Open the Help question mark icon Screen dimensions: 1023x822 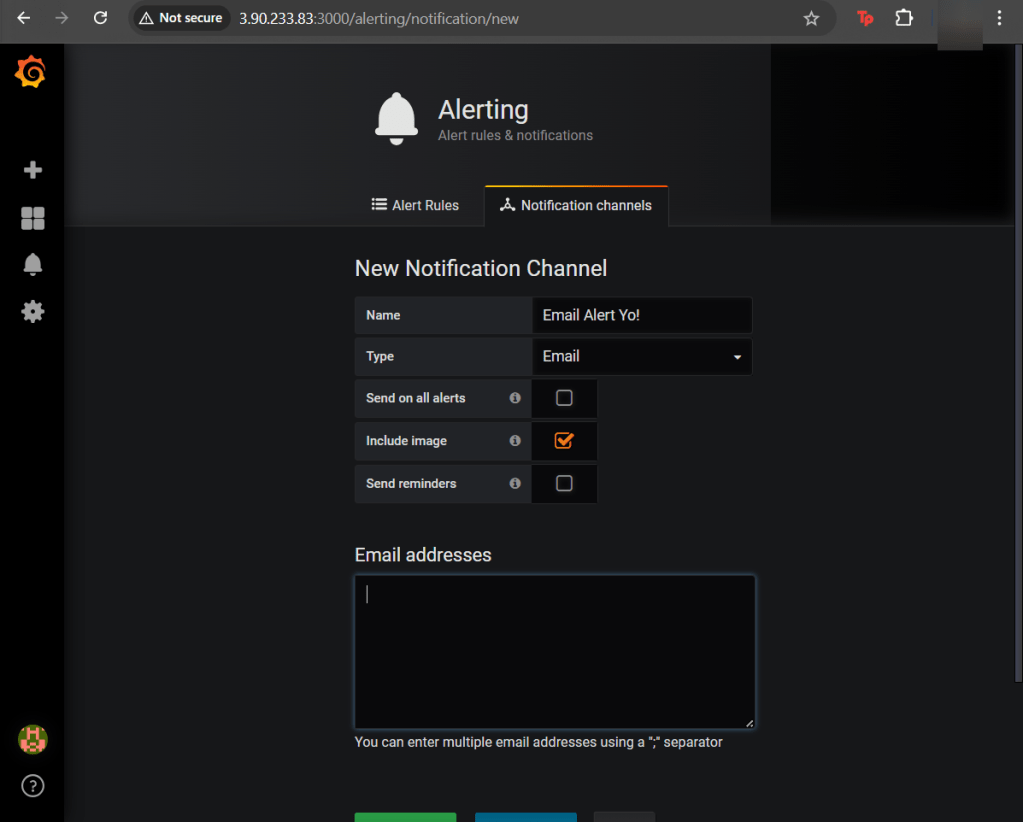pos(33,786)
